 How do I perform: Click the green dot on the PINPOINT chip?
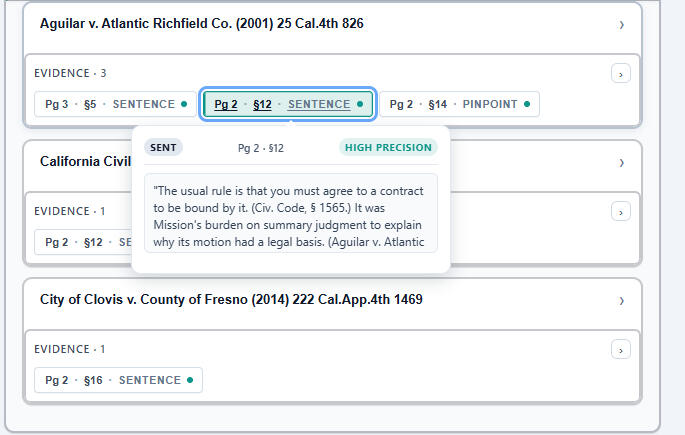527,104
